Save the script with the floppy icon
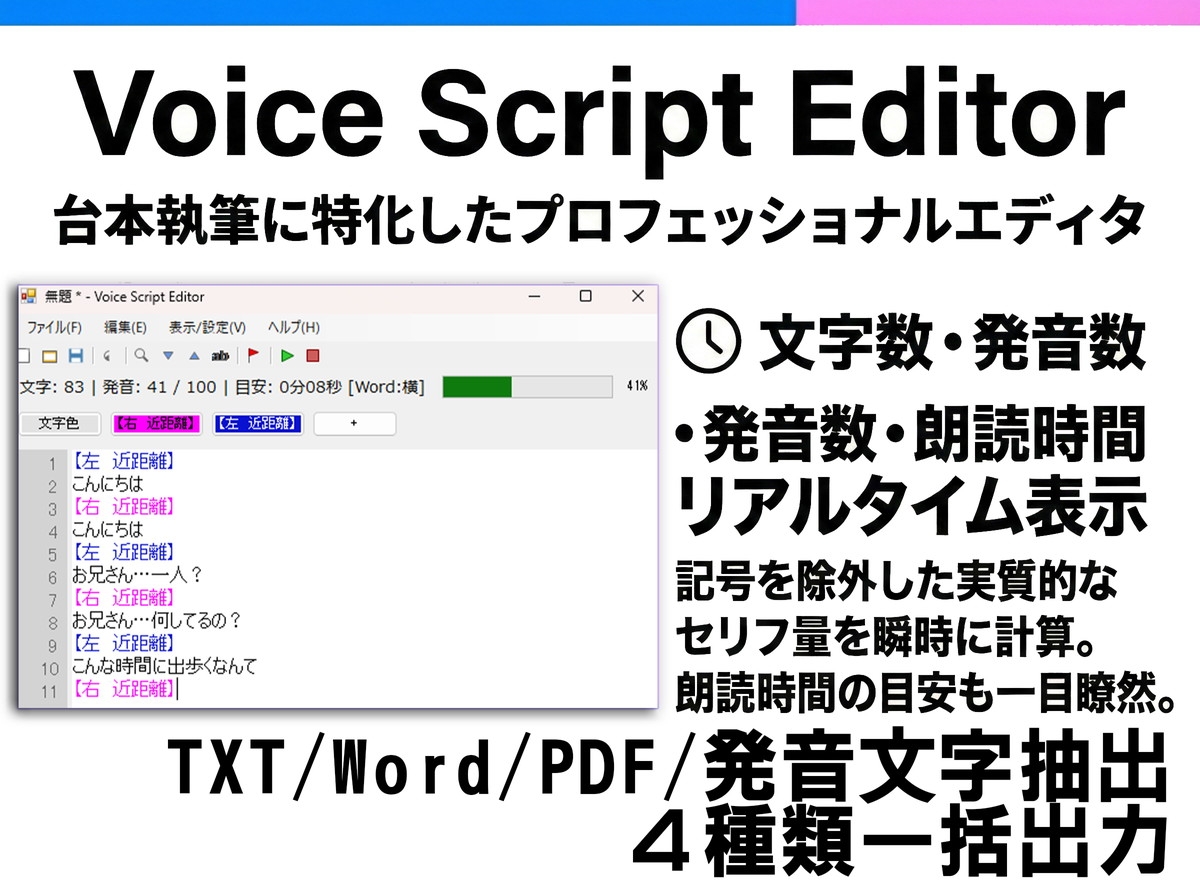This screenshot has height=896, width=1200. click(x=75, y=355)
